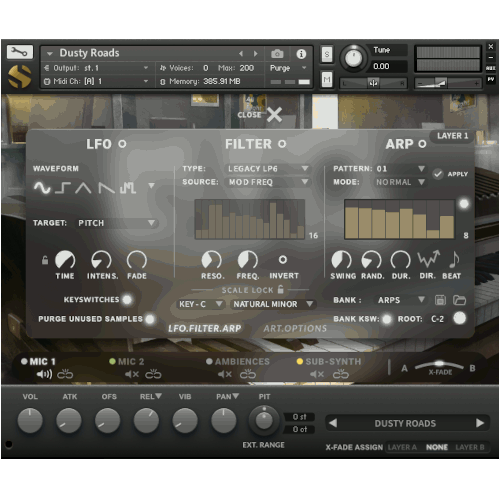Open the LFO TARGET PITCH dropdown
Screen dimensions: 500x500
(x=117, y=223)
